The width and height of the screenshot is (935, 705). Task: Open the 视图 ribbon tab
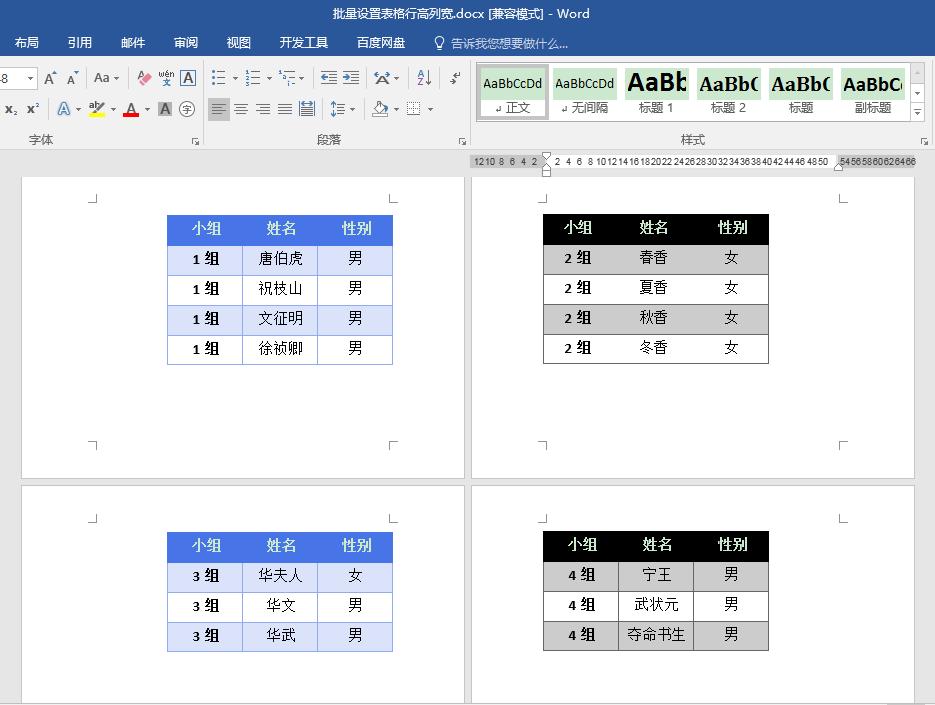pos(238,42)
